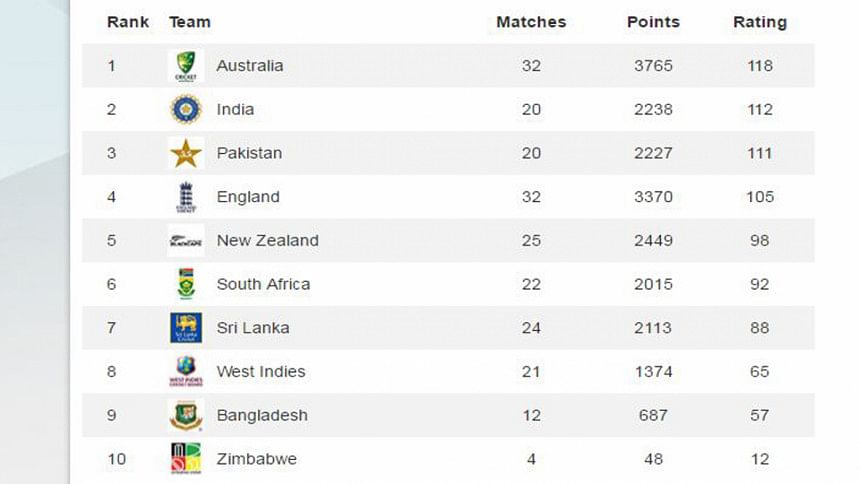Click the England three lions crest
The height and width of the screenshot is (484, 860).
click(186, 197)
